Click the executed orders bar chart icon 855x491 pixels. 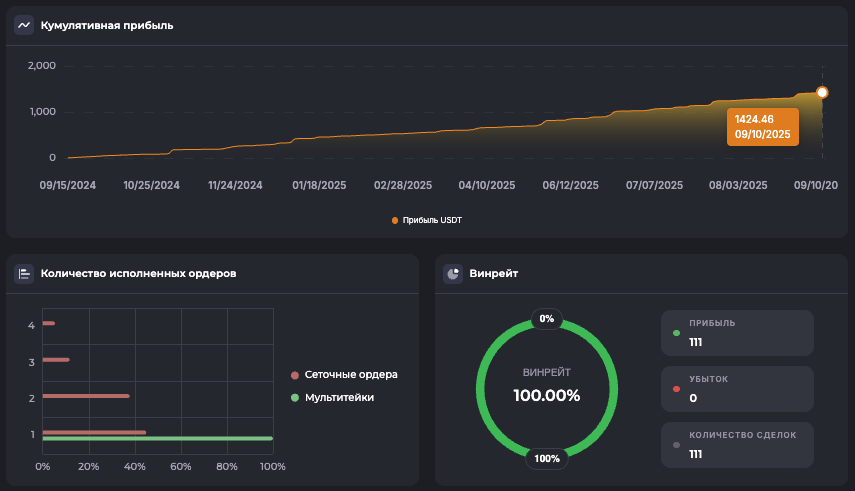[24, 273]
